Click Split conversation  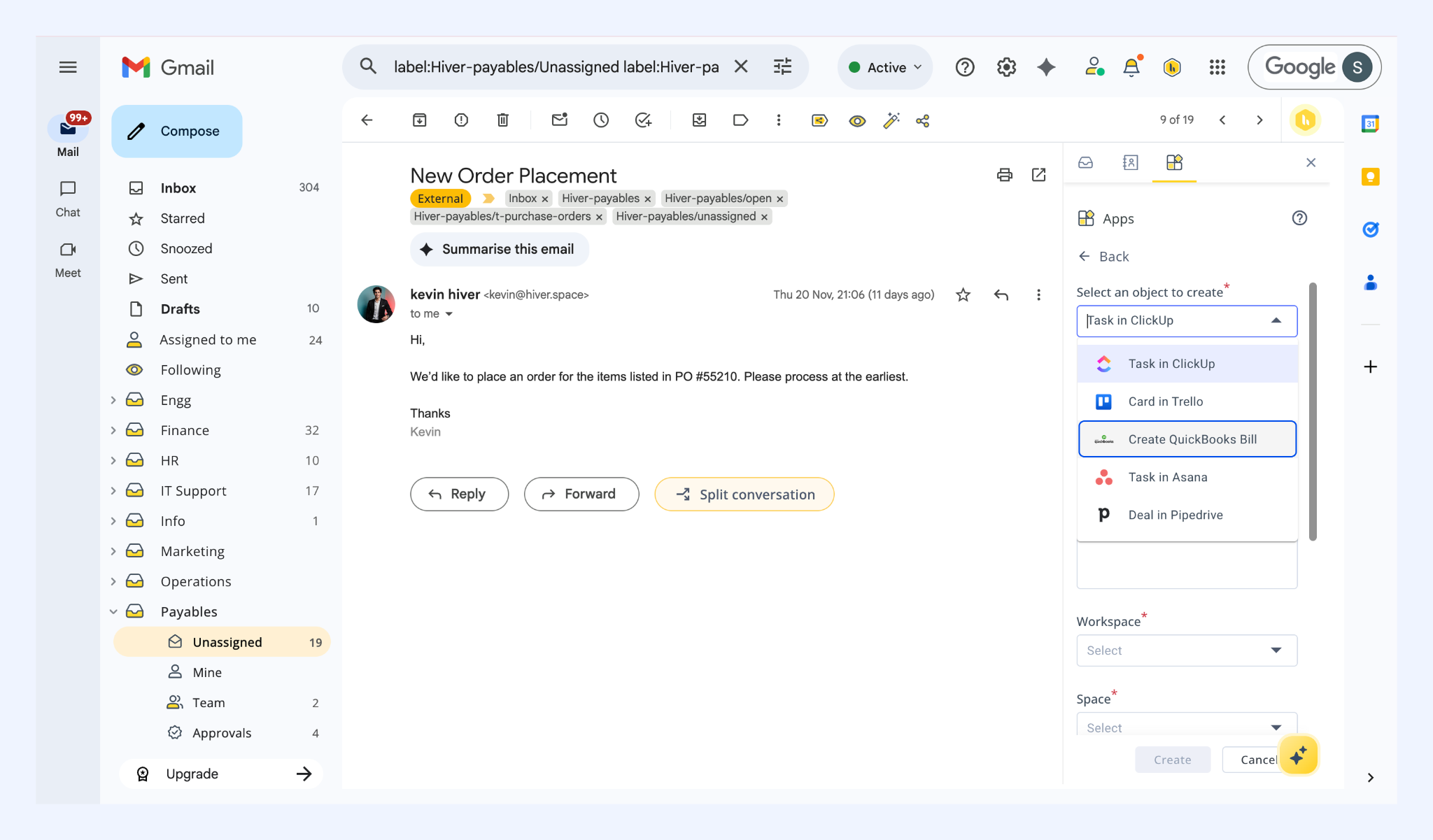pos(744,494)
